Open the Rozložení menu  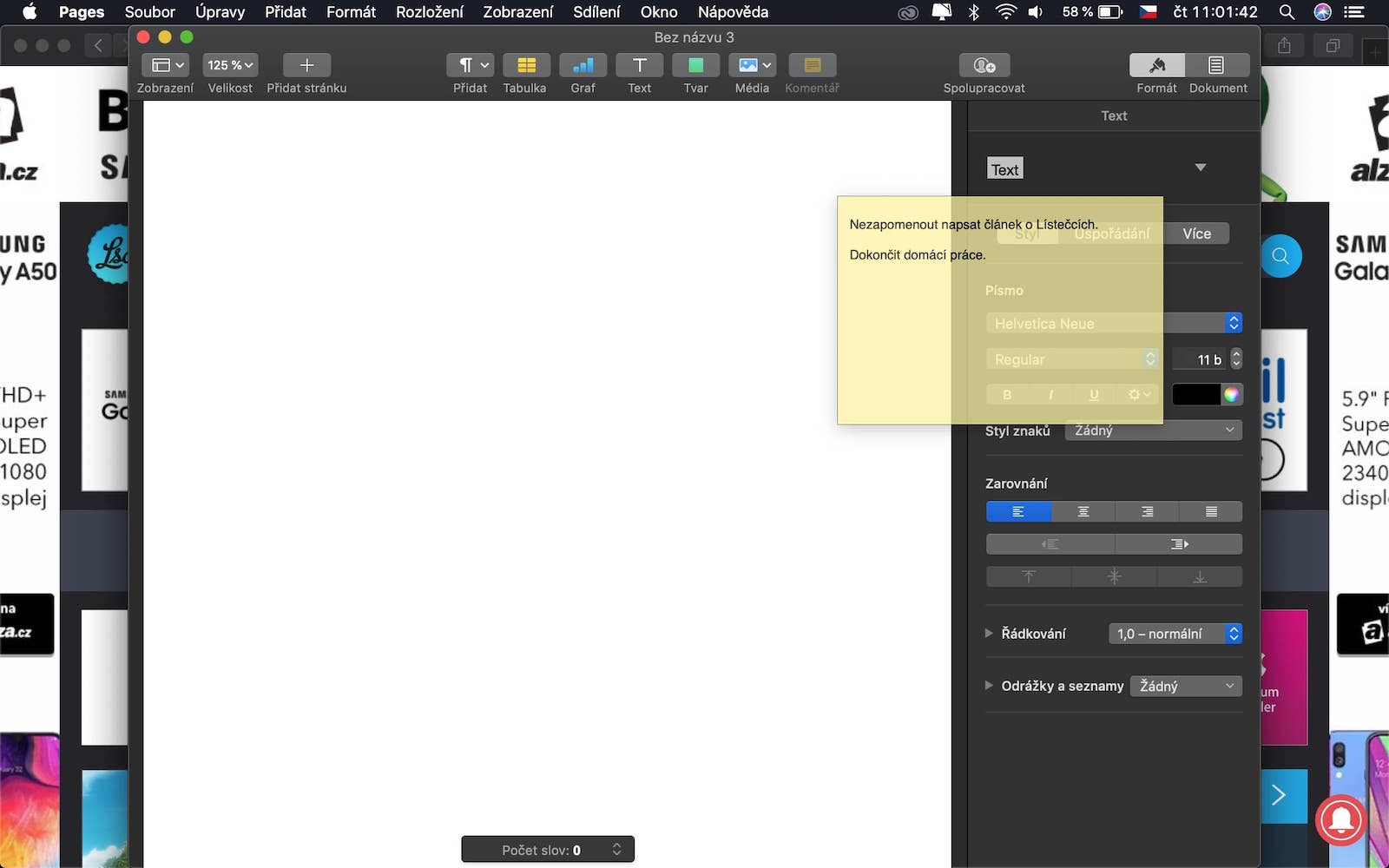click(429, 12)
